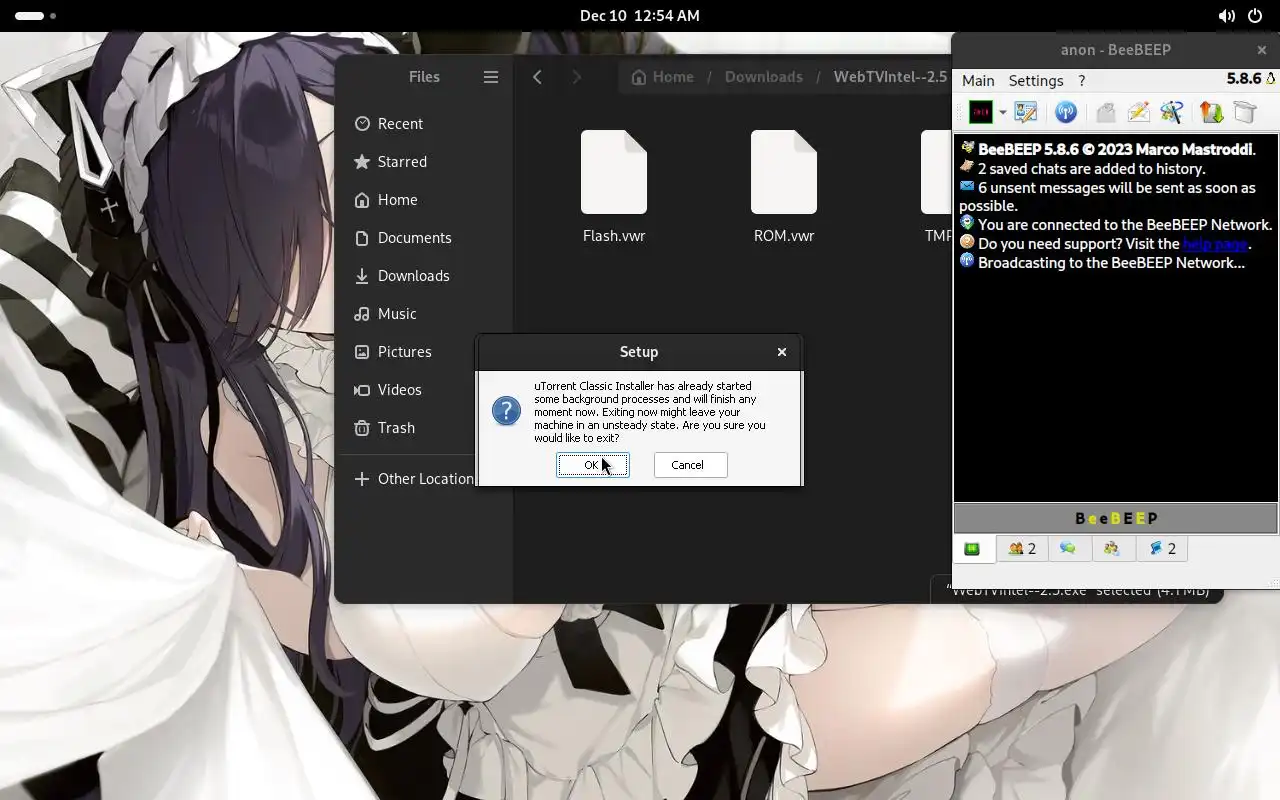This screenshot has width=1280, height=800.
Task: Click the forward arrow in Files header
Action: pos(576,77)
